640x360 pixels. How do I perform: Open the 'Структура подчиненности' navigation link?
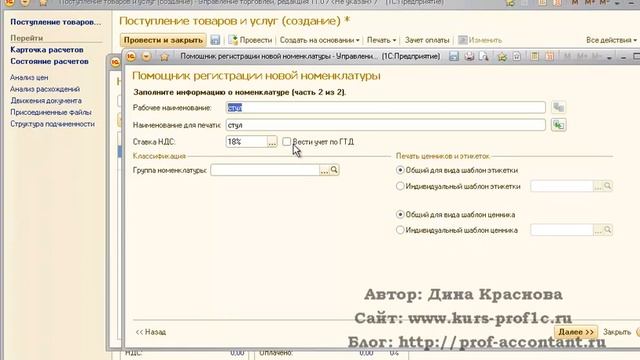53,124
